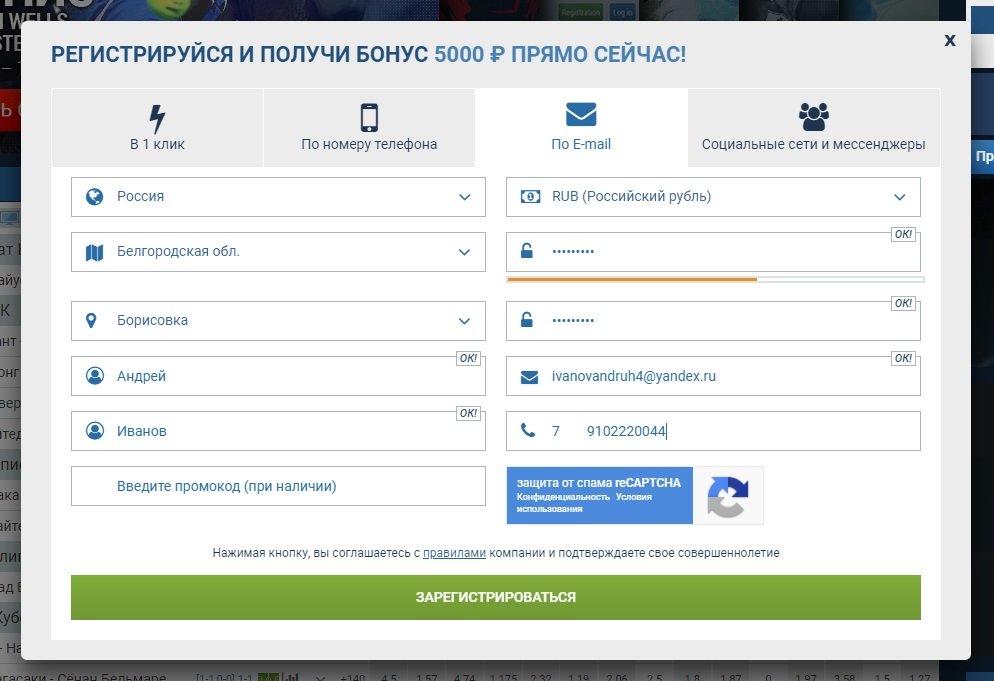Click the reCAPTCHA logo icon
This screenshot has height=681, width=994.
point(727,496)
